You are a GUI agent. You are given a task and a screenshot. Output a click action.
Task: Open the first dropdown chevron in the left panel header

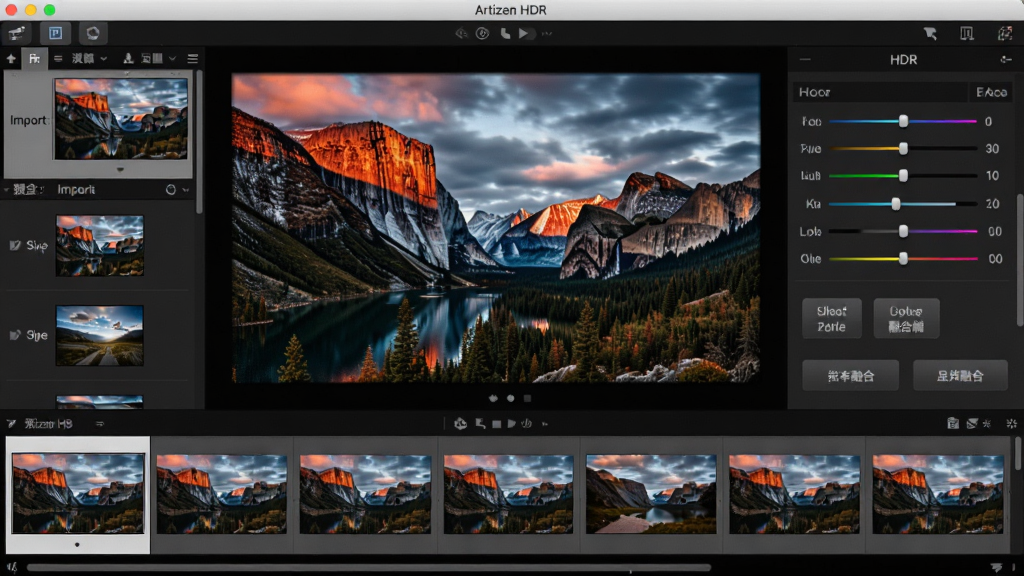(104, 59)
